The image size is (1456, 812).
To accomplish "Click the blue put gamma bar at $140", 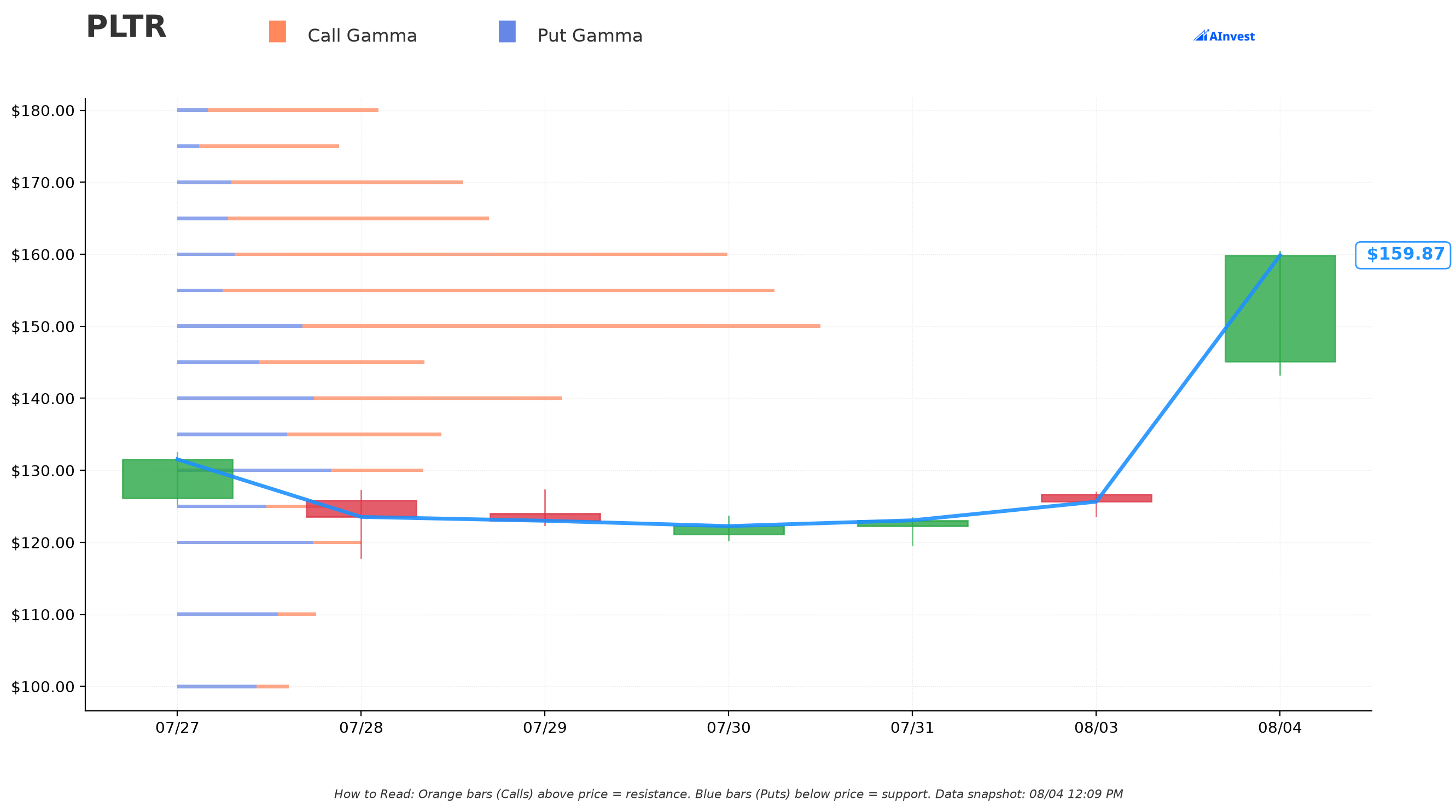I will coord(245,399).
